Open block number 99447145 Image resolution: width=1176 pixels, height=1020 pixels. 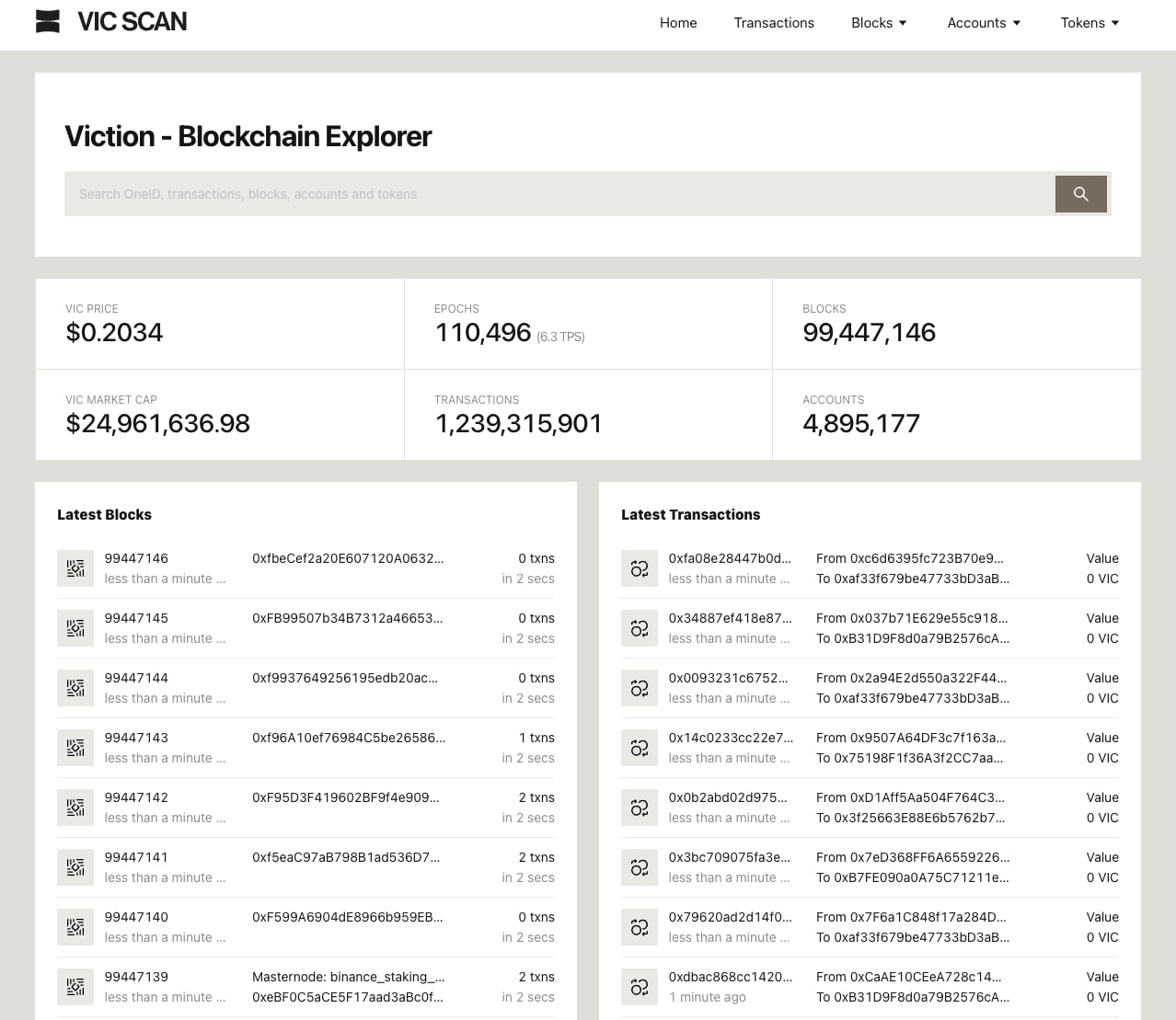point(136,618)
